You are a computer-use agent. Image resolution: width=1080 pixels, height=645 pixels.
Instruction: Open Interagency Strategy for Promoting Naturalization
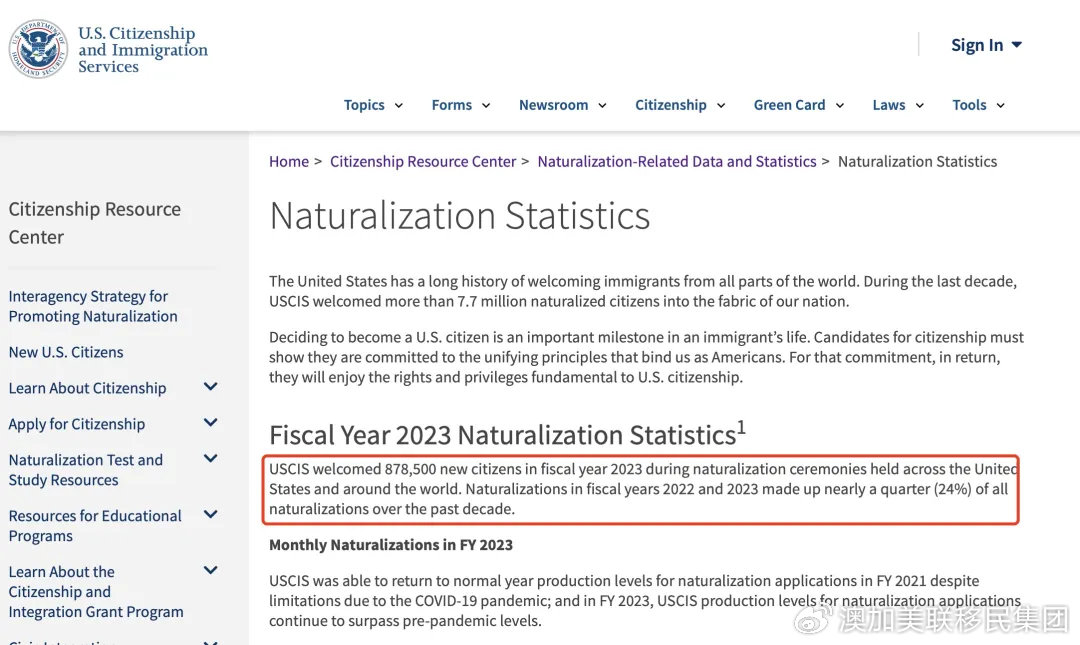(93, 306)
